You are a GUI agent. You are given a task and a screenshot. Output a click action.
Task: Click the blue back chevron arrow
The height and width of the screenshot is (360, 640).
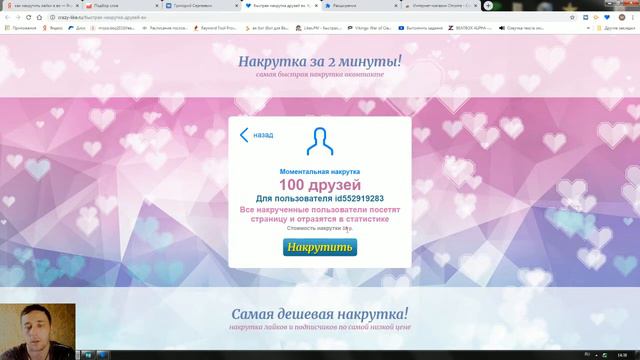[244, 135]
